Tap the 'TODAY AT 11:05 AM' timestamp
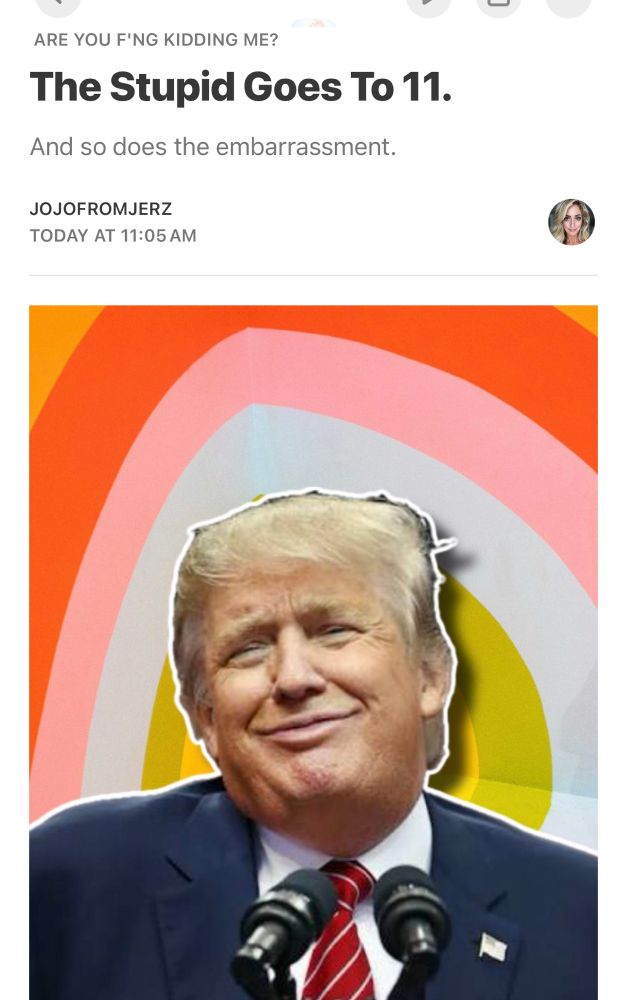This screenshot has width=627, height=1000. (x=113, y=235)
